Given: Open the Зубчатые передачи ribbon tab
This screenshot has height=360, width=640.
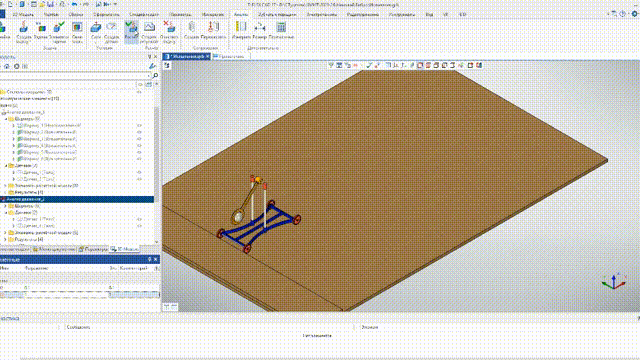Looking at the screenshot, I should coord(278,14).
